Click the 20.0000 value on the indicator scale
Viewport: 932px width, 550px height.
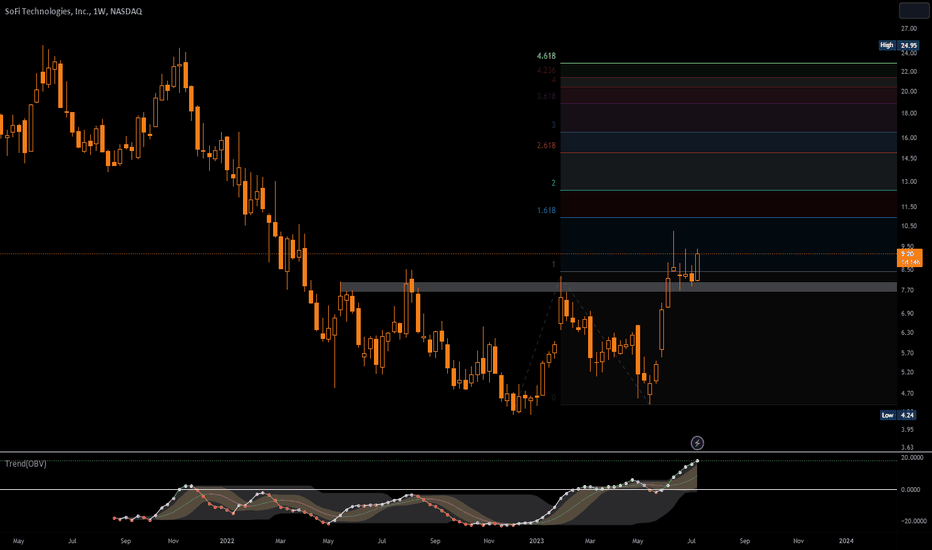point(912,458)
